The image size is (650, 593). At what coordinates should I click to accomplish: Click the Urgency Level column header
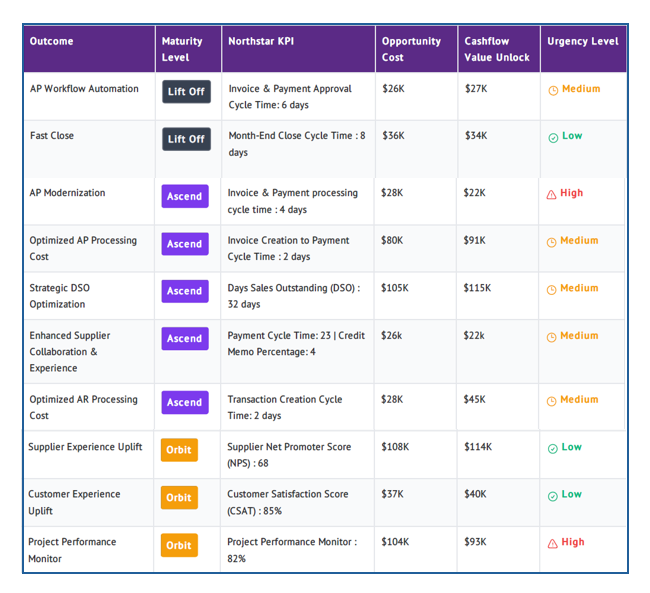point(584,49)
